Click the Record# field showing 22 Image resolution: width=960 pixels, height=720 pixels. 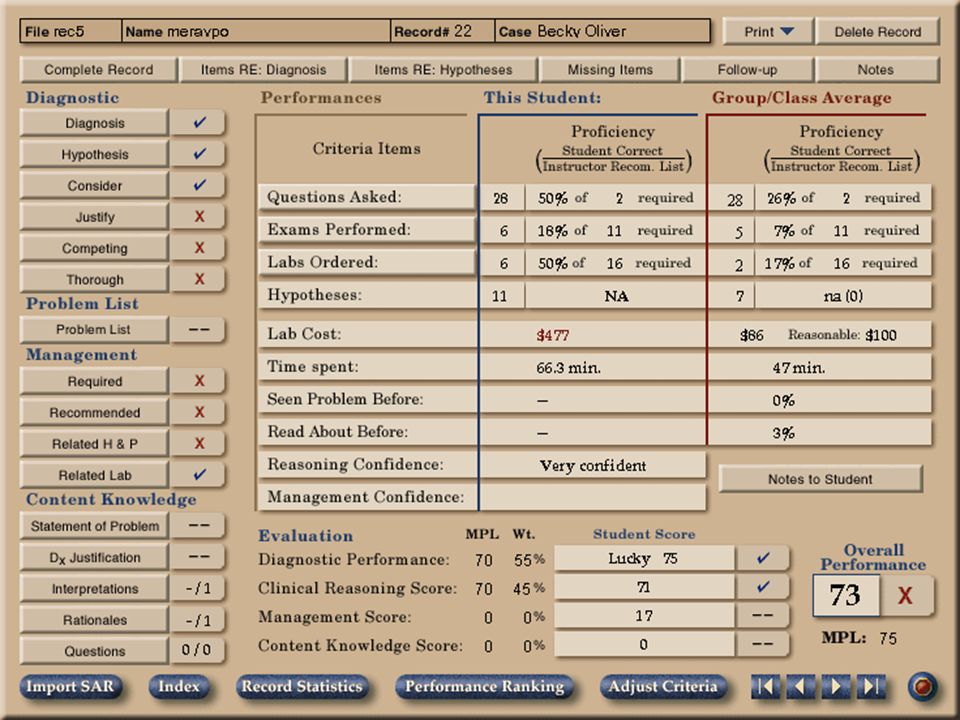pyautogui.click(x=443, y=31)
